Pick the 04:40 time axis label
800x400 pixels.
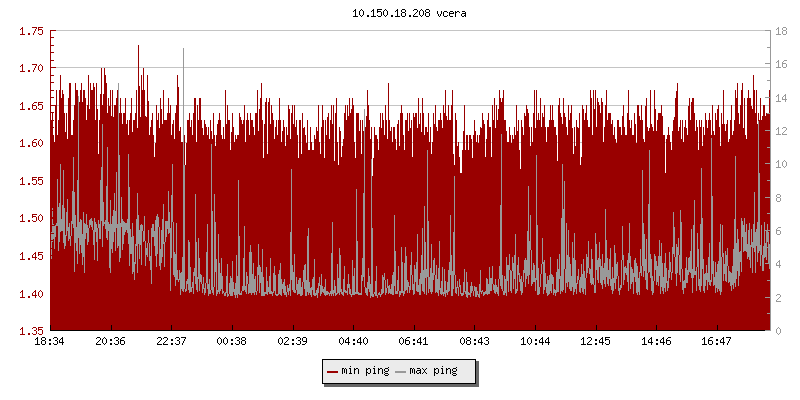(x=353, y=341)
